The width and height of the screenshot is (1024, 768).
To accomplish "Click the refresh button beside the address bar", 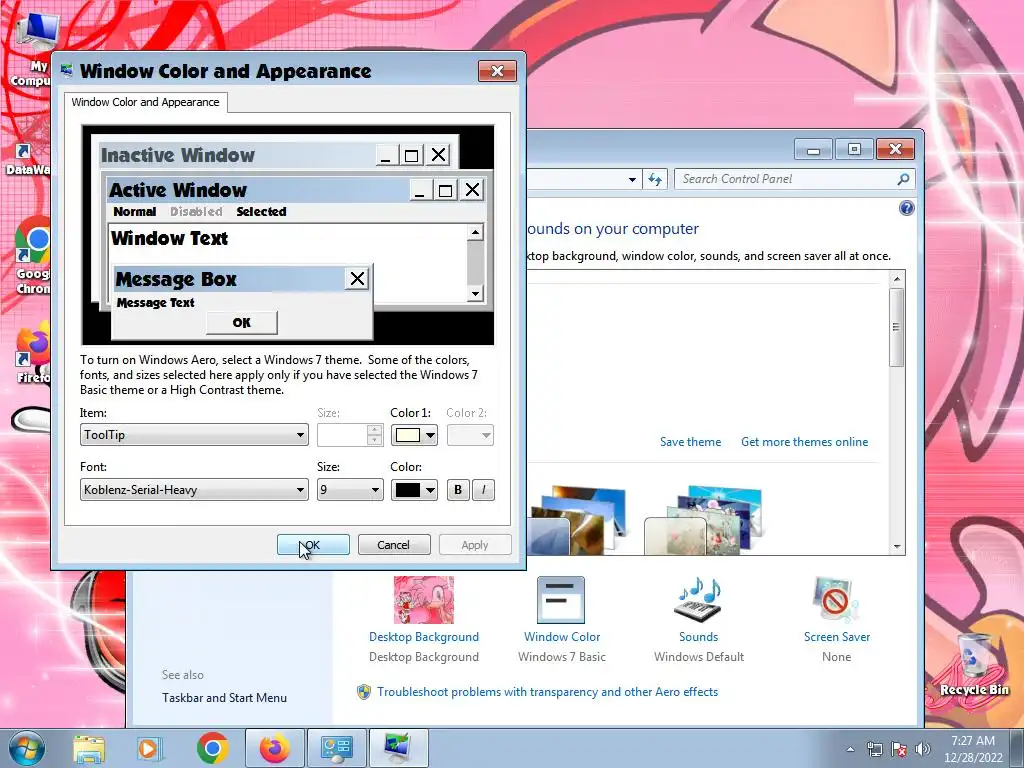I will tap(655, 179).
